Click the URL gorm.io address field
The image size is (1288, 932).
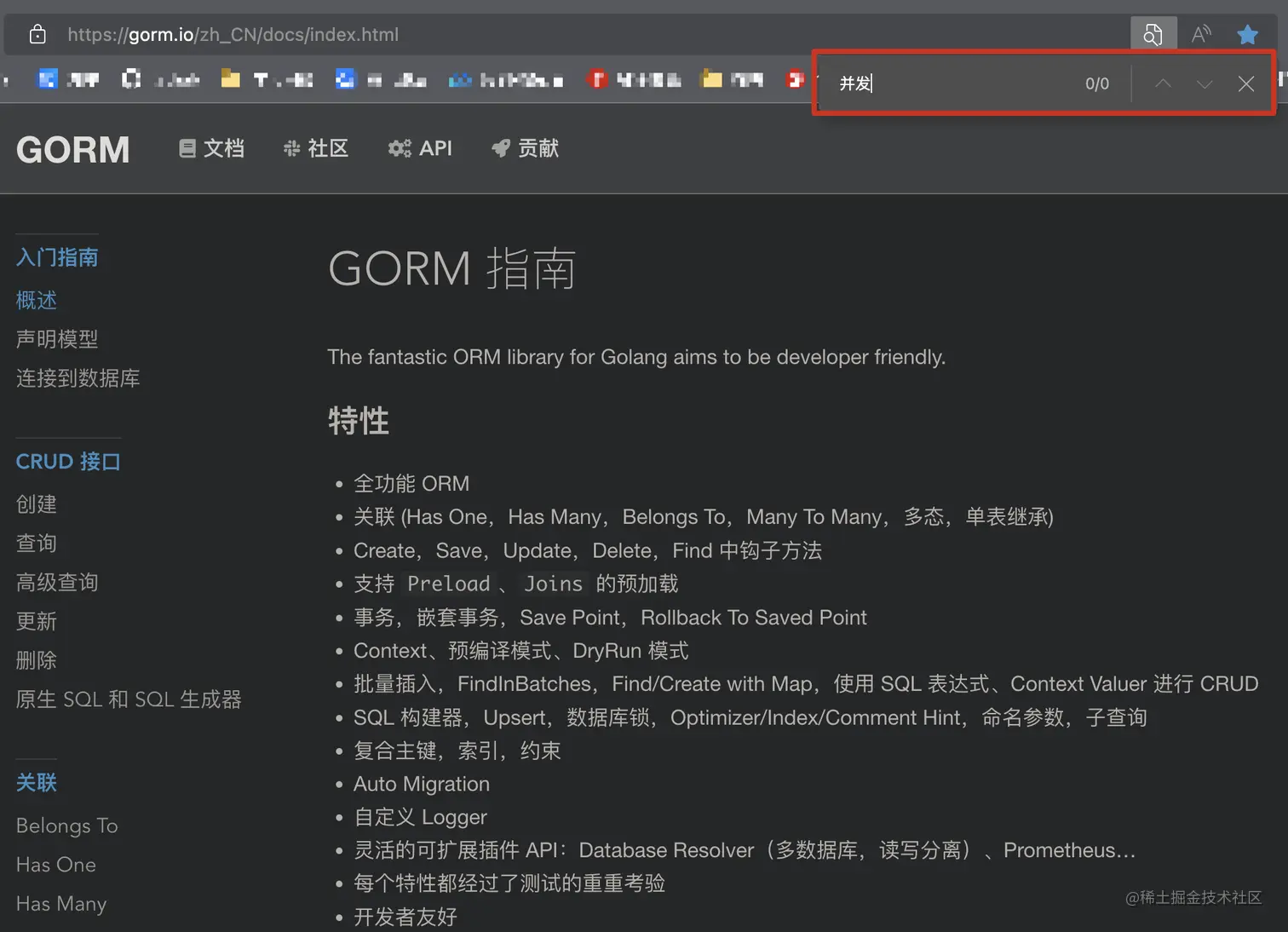(x=233, y=35)
